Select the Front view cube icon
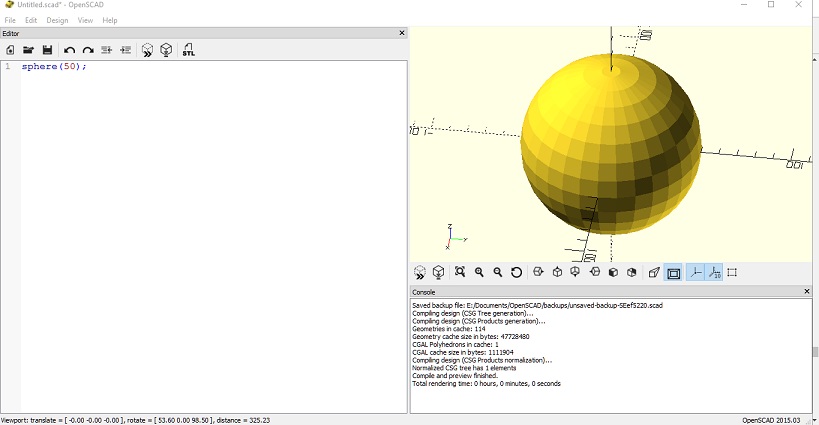Image resolution: width=819 pixels, height=425 pixels. (x=613, y=272)
